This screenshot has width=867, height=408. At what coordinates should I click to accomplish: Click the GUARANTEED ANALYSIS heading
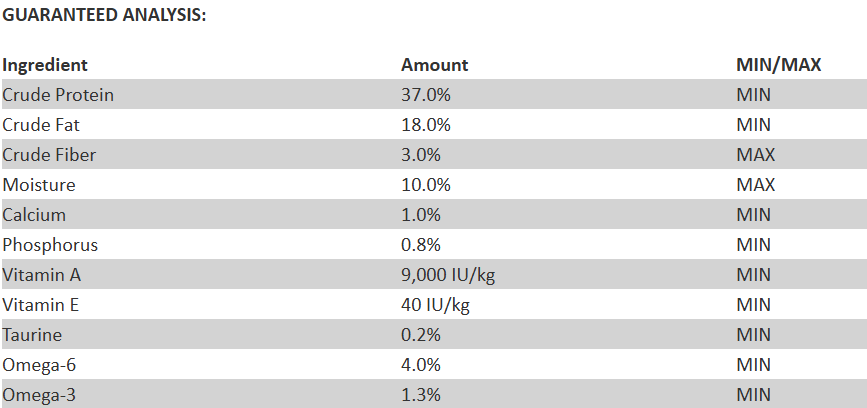[x=104, y=17]
